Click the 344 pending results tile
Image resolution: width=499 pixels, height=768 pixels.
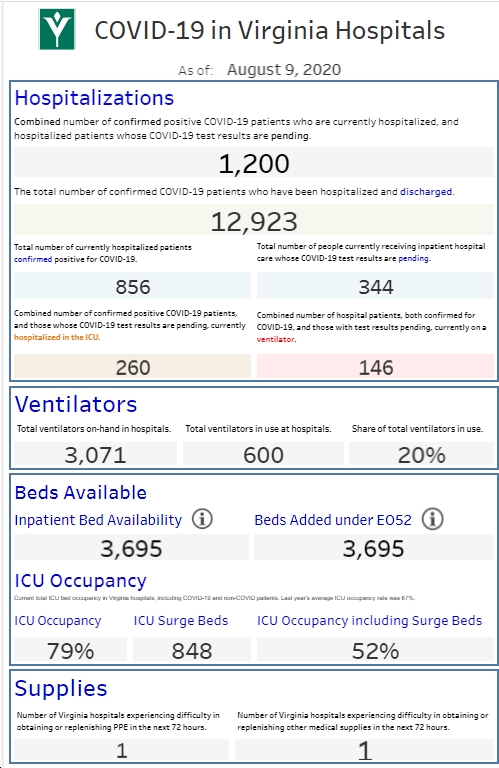click(x=376, y=286)
